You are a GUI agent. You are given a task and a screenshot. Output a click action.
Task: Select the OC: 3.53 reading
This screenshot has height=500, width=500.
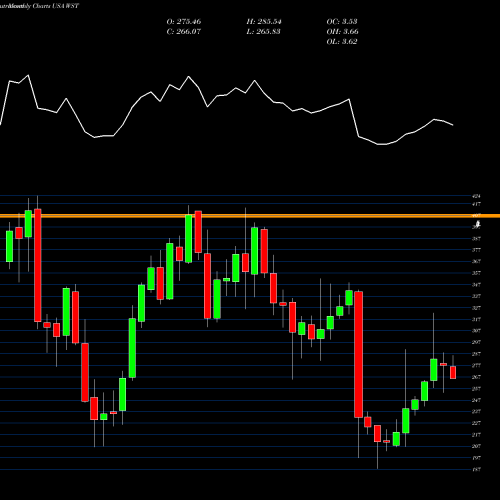tap(342, 22)
